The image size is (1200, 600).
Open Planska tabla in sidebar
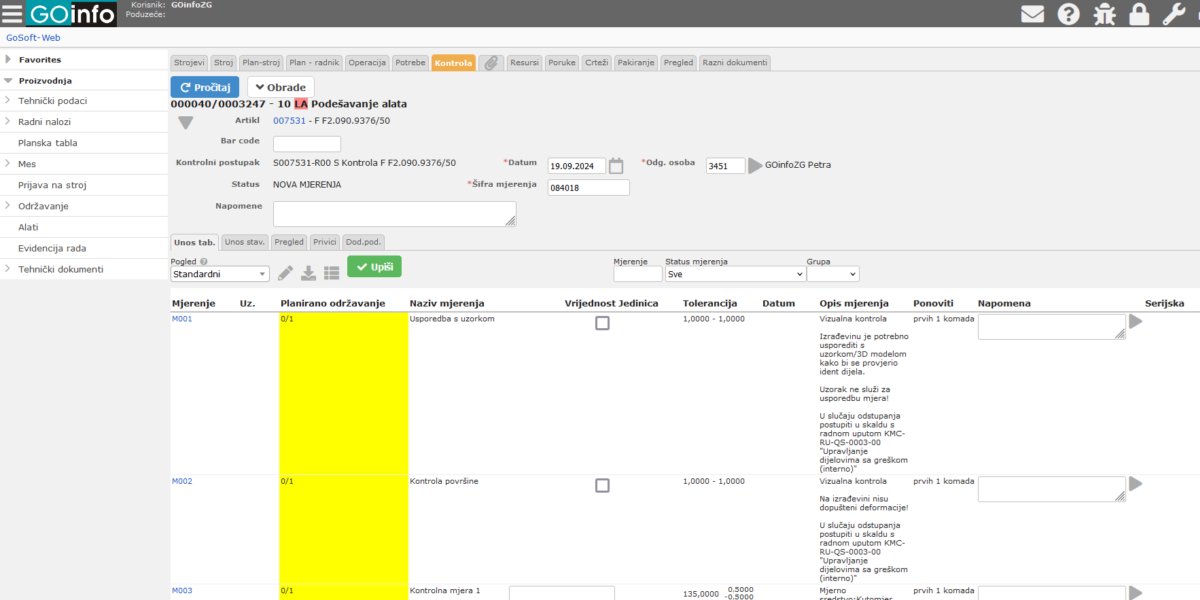[48, 143]
